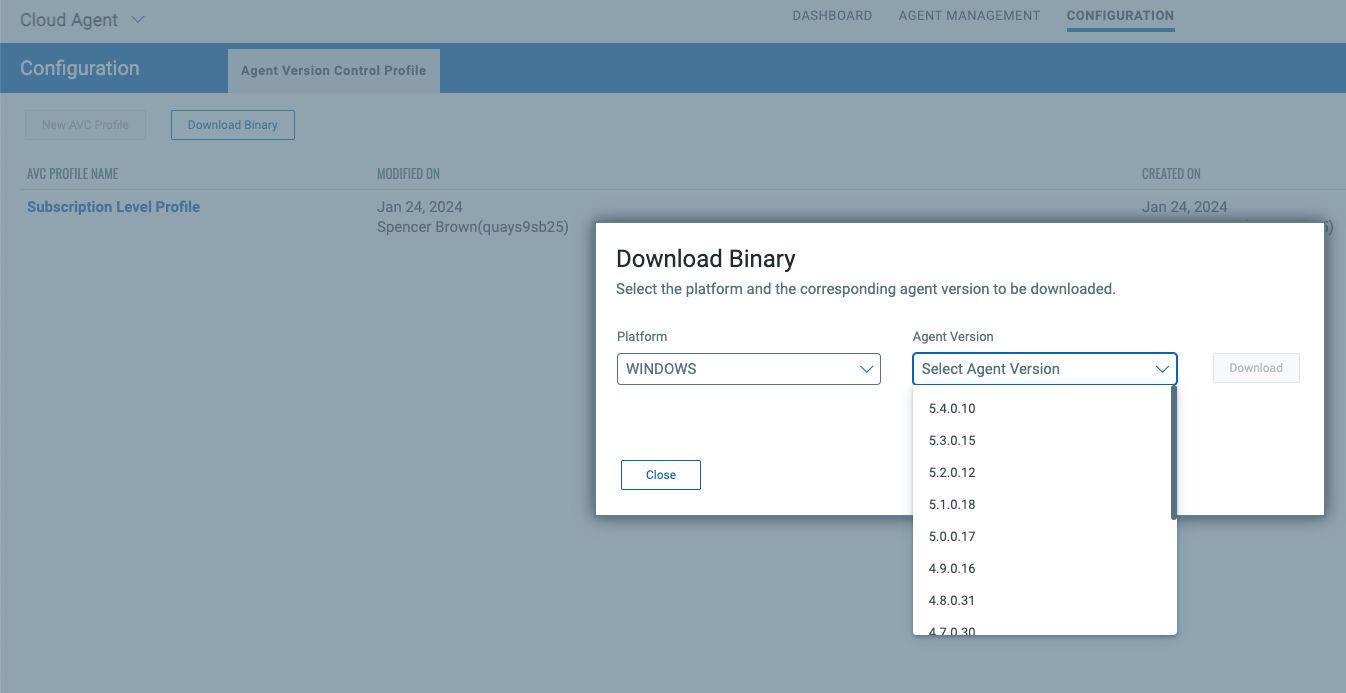Click the version list scrollbar thumb
Screen dimensions: 1346x693
pos(1173,455)
